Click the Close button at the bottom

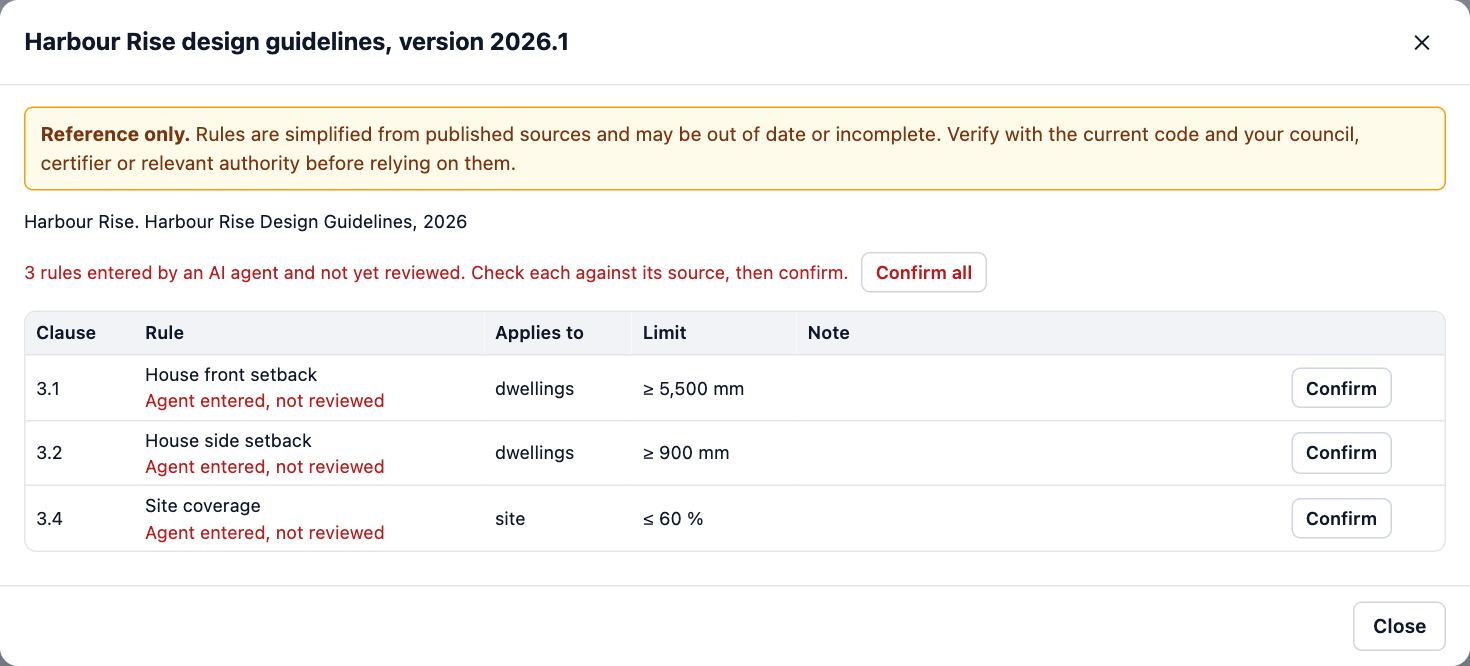point(1399,627)
